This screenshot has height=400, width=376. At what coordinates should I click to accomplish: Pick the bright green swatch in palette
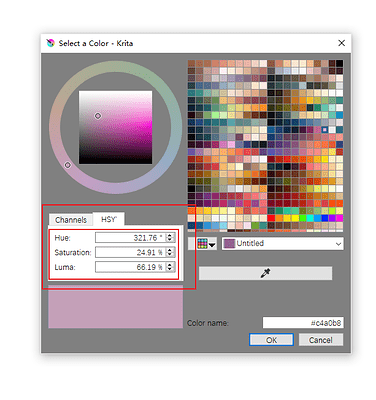click(303, 218)
